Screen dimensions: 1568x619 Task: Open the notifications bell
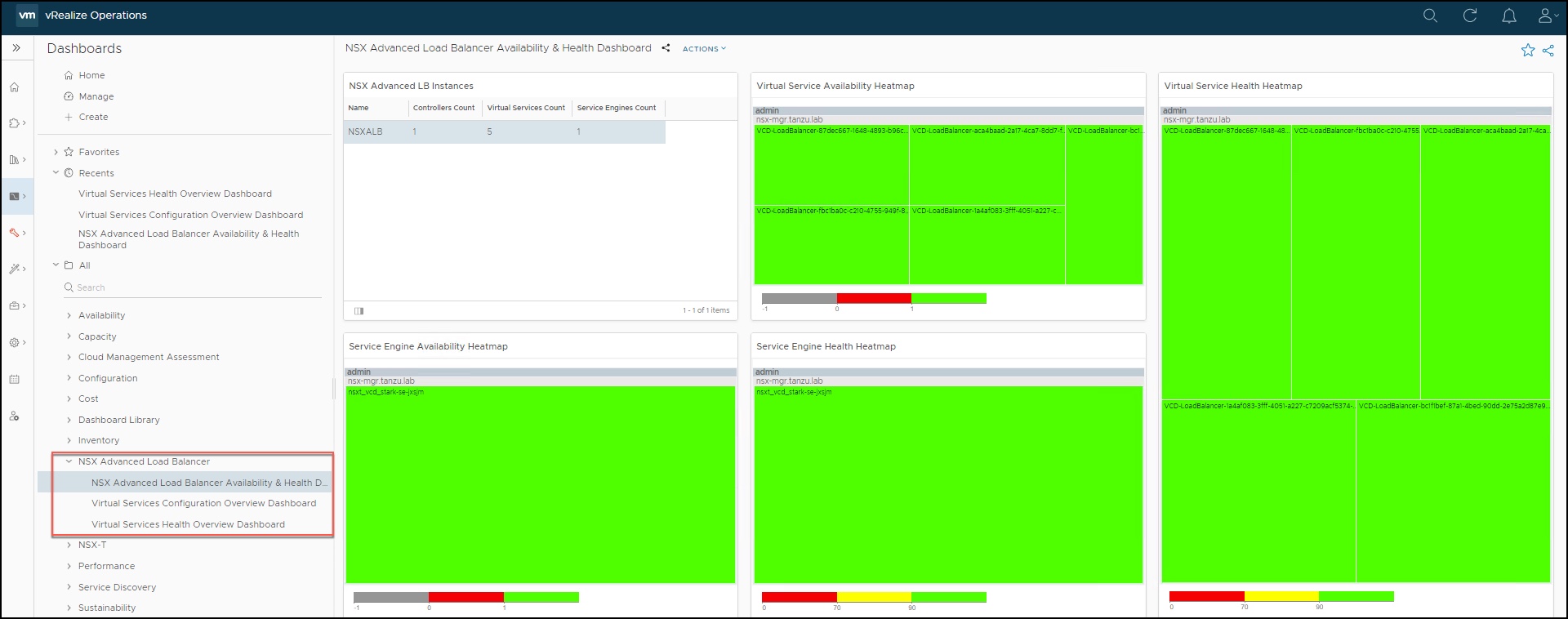(x=1509, y=16)
